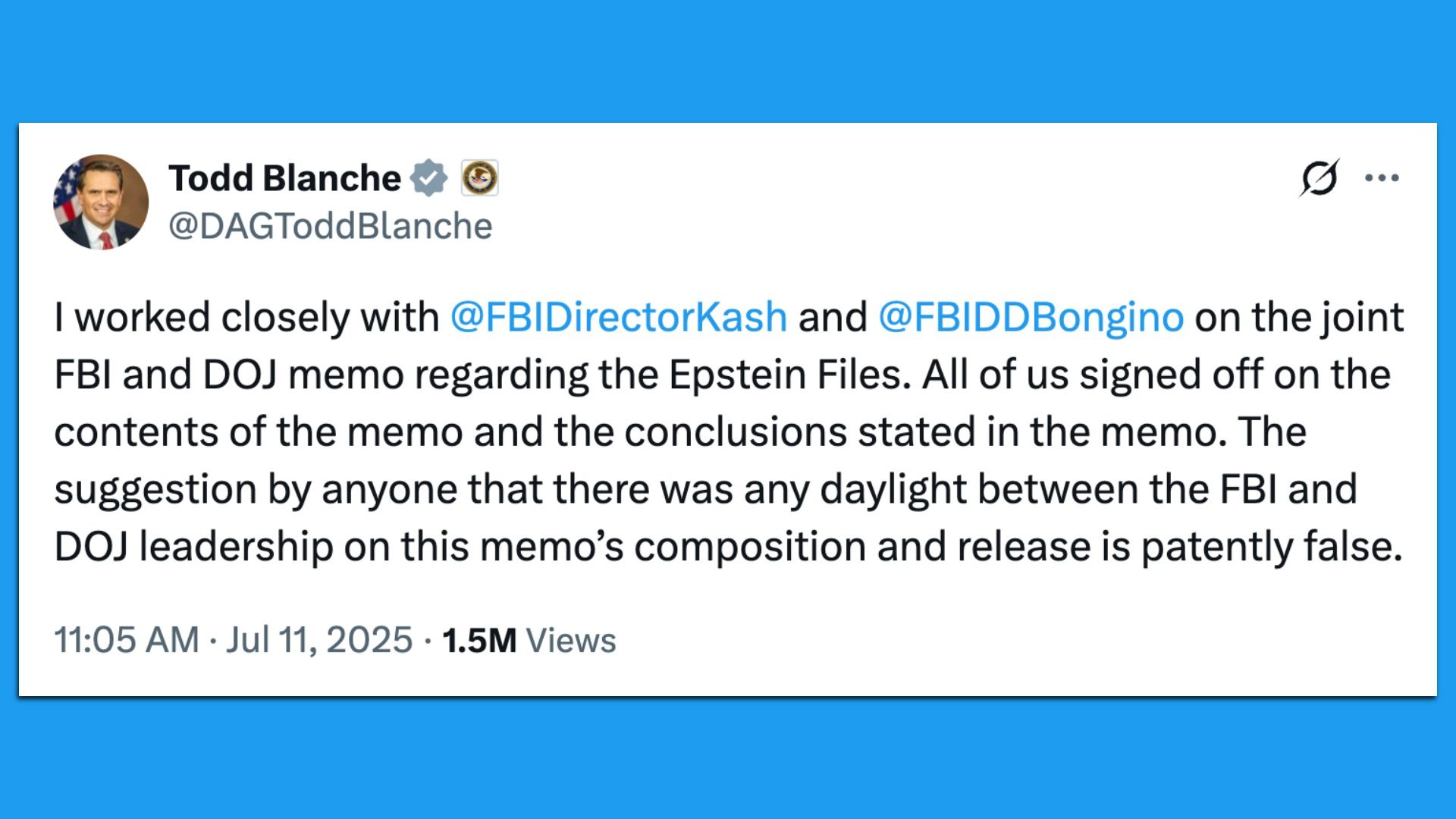Click "I worked closely with" opening text
Viewport: 1456px width, 819px height.
pyautogui.click(x=246, y=317)
